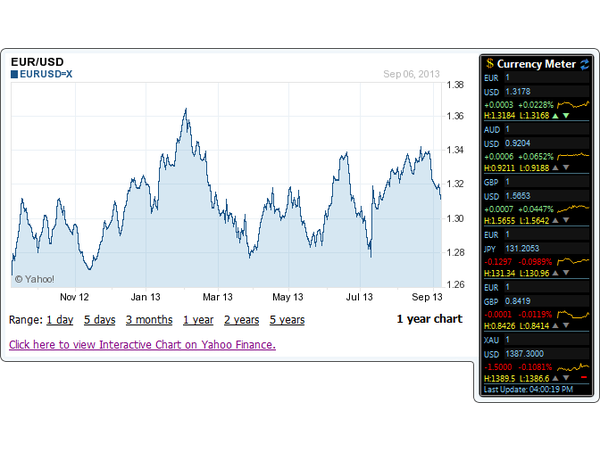Viewport: 600px width, 450px height.
Task: Click the down arrow in AUD/USD row
Action: pyautogui.click(x=566, y=168)
